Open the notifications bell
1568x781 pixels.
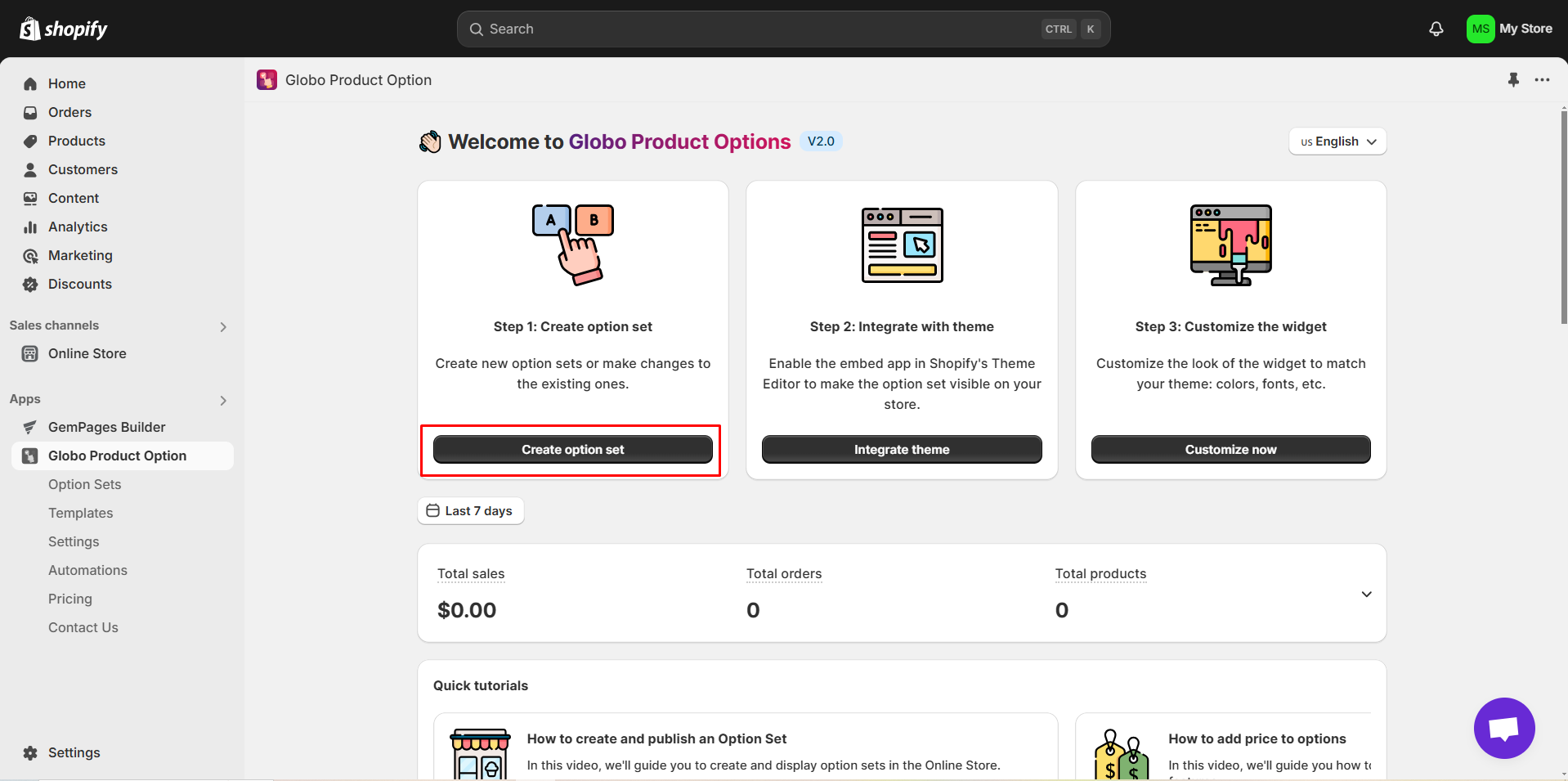pos(1436,29)
